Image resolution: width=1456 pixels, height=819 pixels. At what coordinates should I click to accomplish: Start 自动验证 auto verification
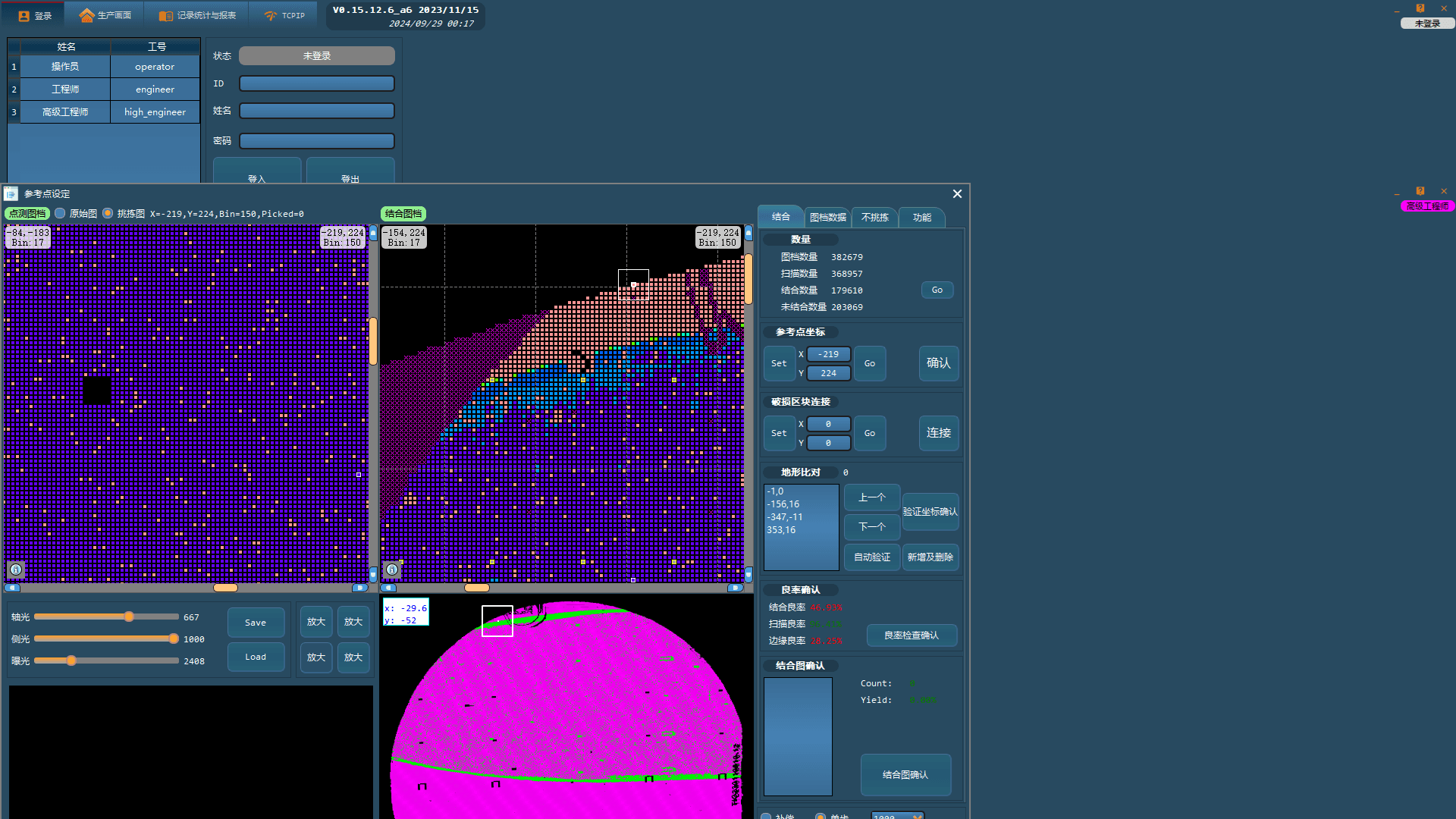coord(872,557)
